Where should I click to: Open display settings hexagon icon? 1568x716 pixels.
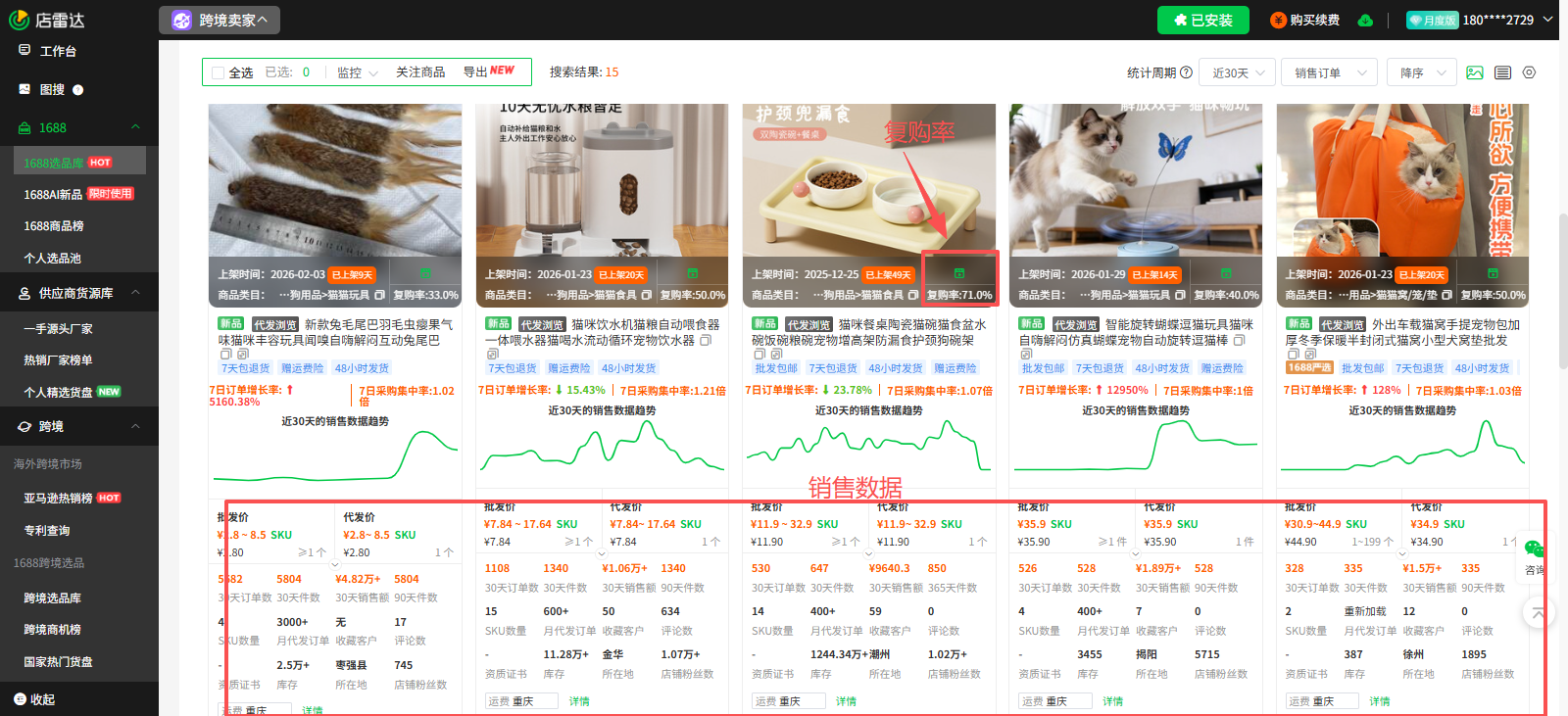[x=1529, y=72]
